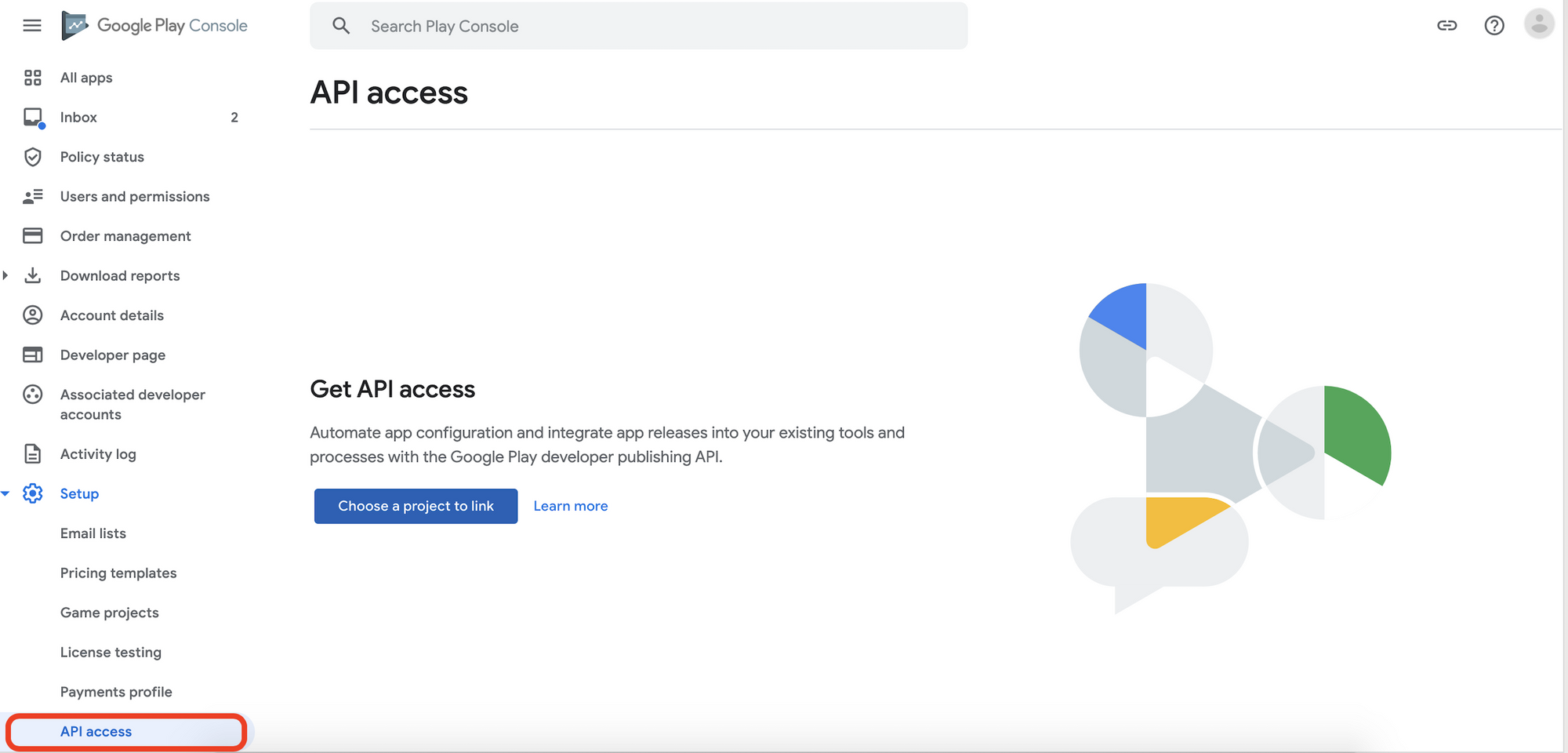Open Developer page
The image size is (1568, 753).
[113, 355]
